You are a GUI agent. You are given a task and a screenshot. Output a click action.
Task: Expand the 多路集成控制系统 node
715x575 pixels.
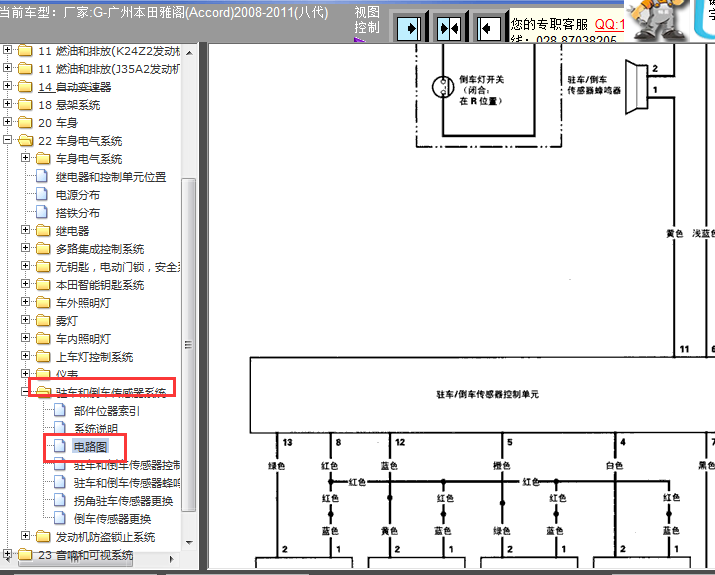tap(26, 248)
